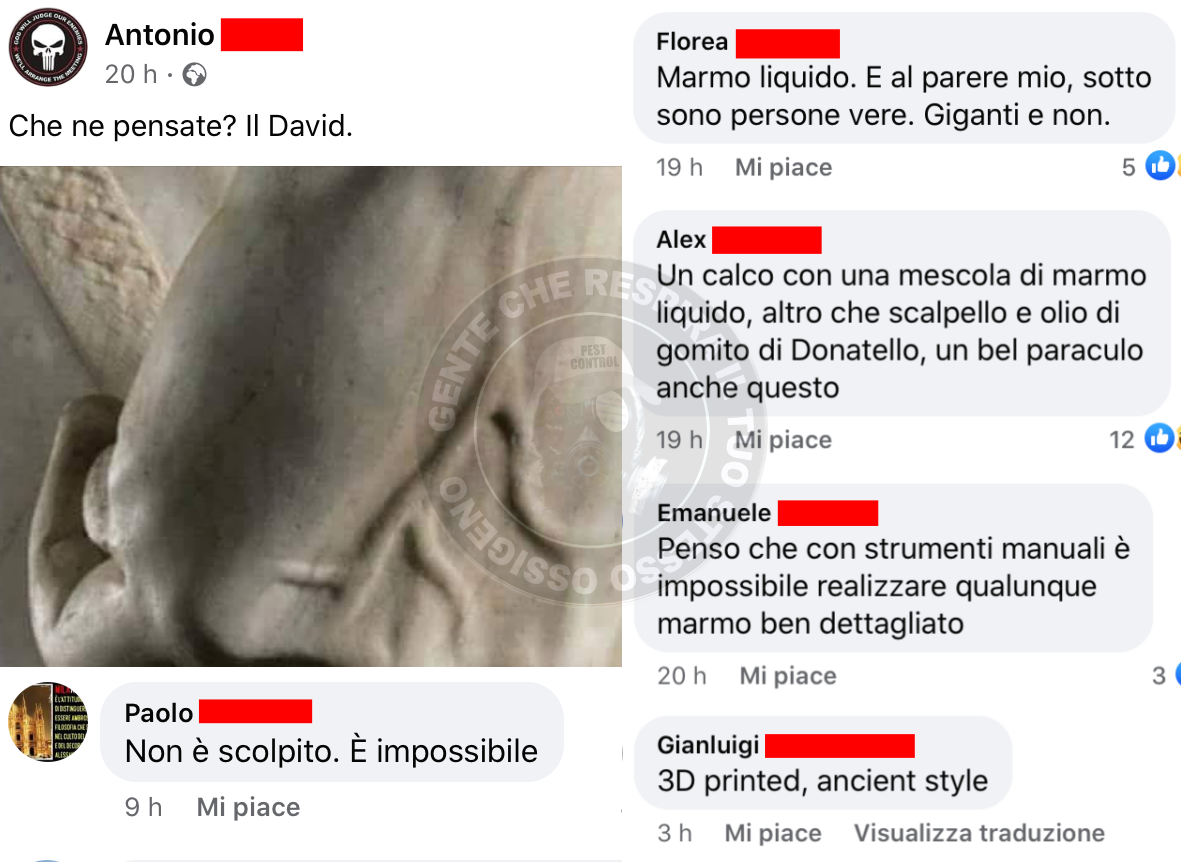
Task: Like Florea's comment with Mi piace
Action: 783,167
